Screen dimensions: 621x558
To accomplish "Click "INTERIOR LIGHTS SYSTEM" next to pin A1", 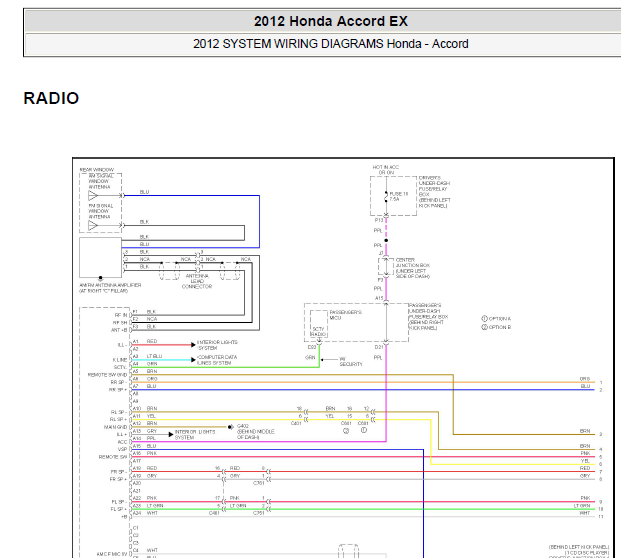I will pos(217,345).
